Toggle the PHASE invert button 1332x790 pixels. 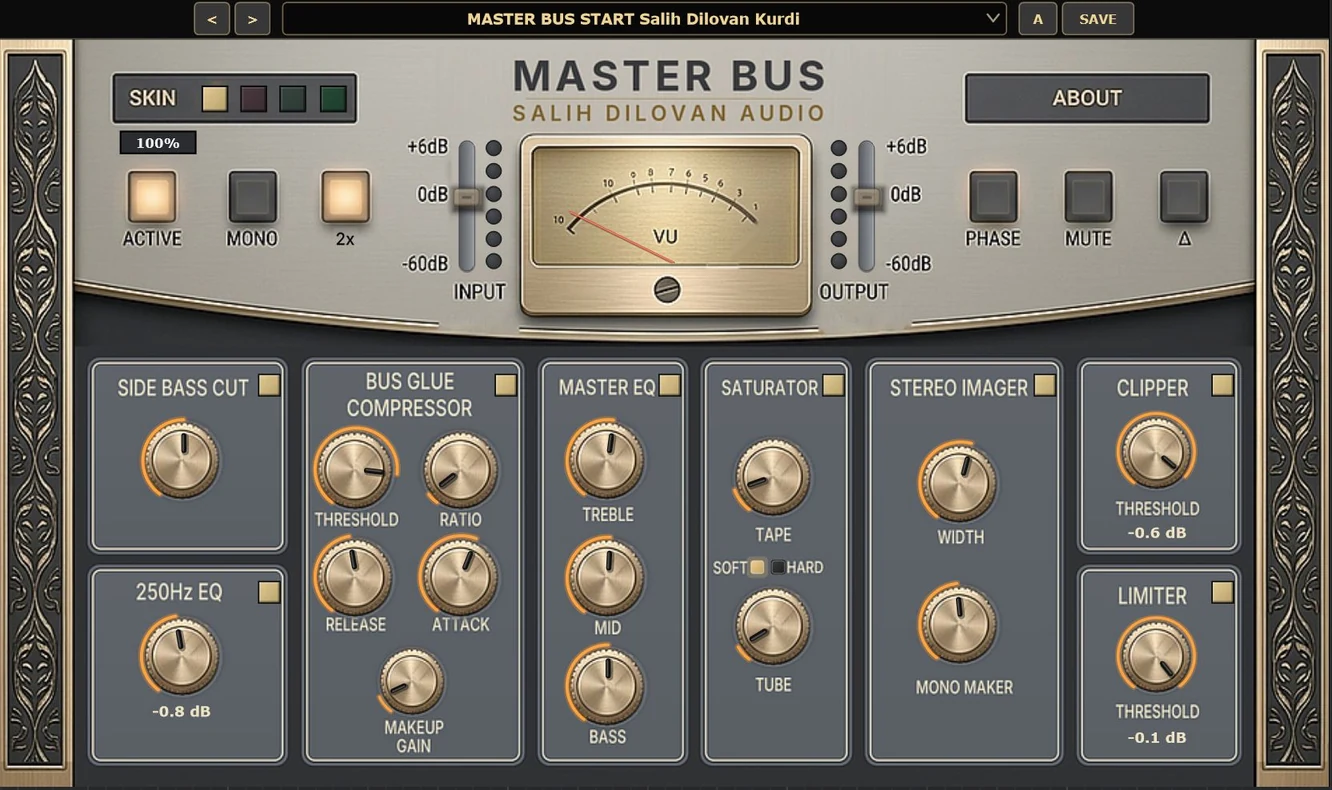[993, 197]
